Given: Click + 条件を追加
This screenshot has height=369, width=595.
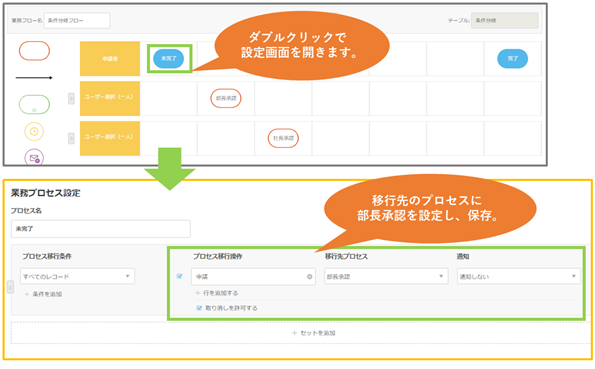Looking at the screenshot, I should [x=43, y=294].
